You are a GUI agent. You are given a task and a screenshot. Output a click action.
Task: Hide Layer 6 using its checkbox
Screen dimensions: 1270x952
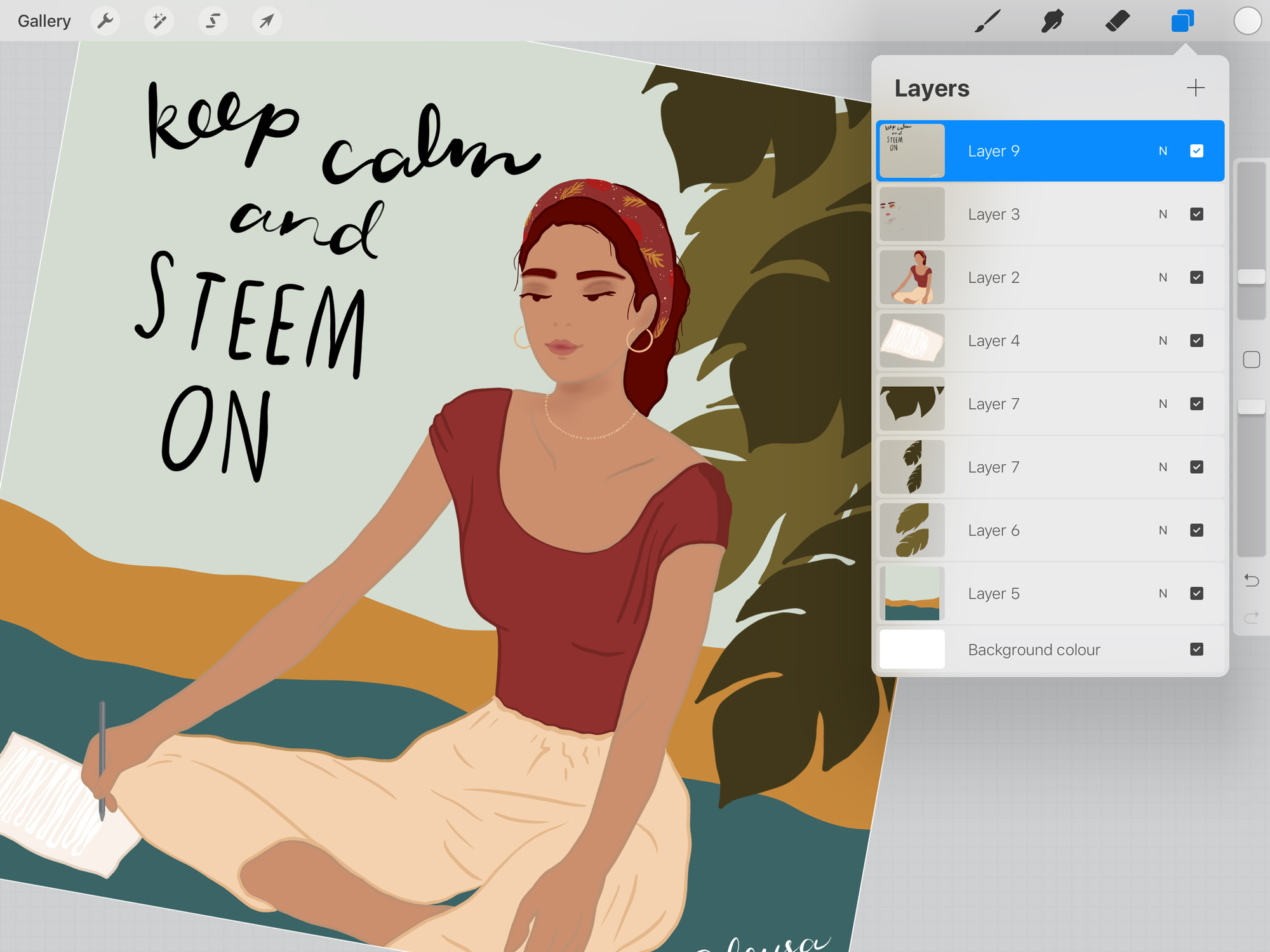coord(1196,530)
